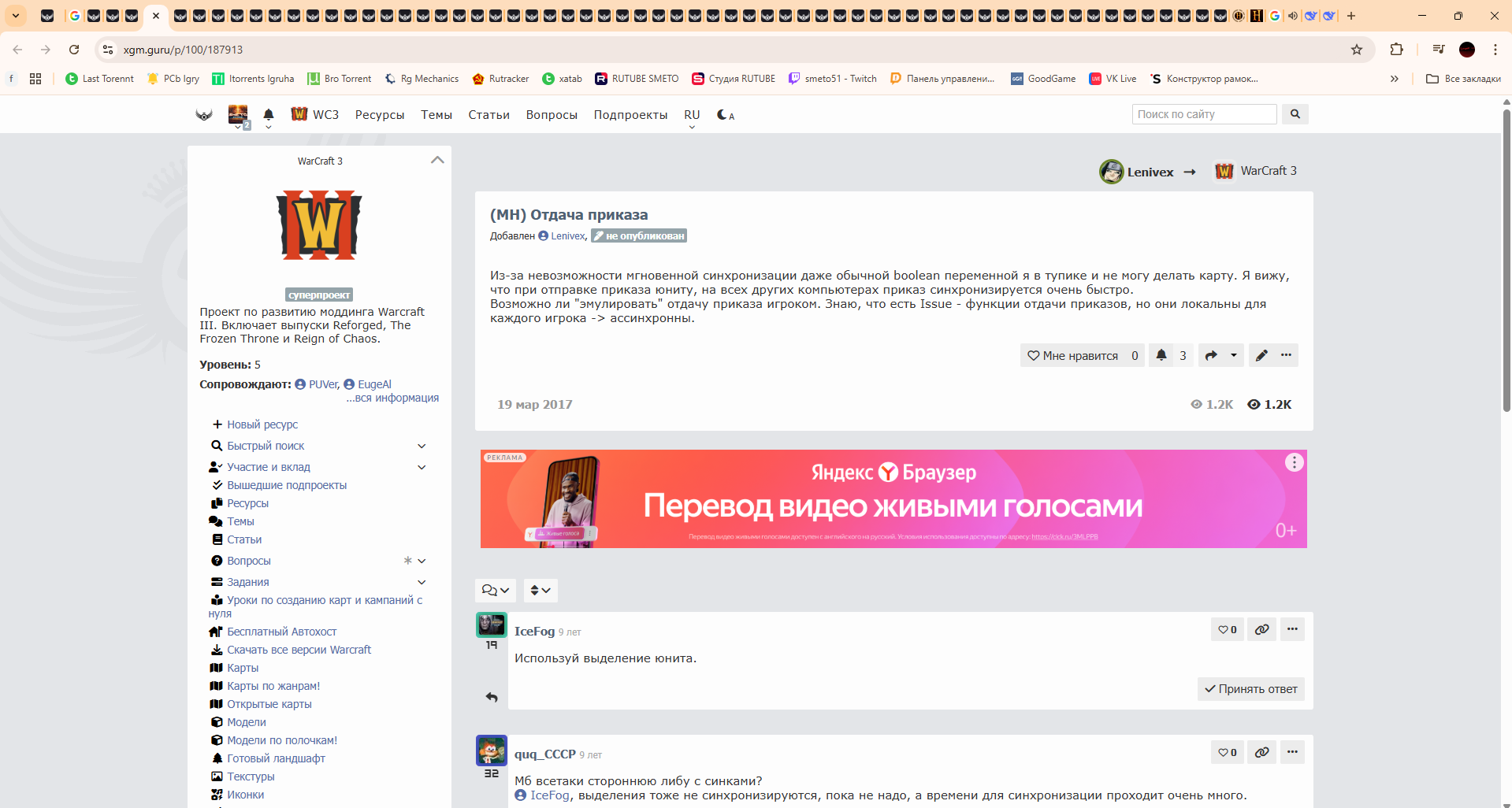Open Карты по жанрам! sidebar link

(273, 686)
